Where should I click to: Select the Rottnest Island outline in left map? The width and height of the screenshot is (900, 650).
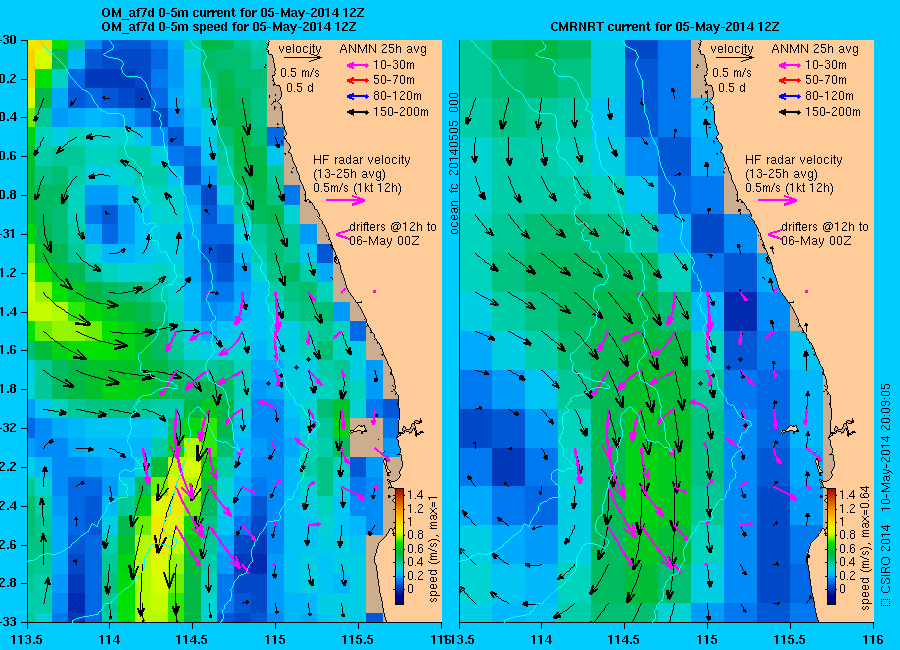359,428
